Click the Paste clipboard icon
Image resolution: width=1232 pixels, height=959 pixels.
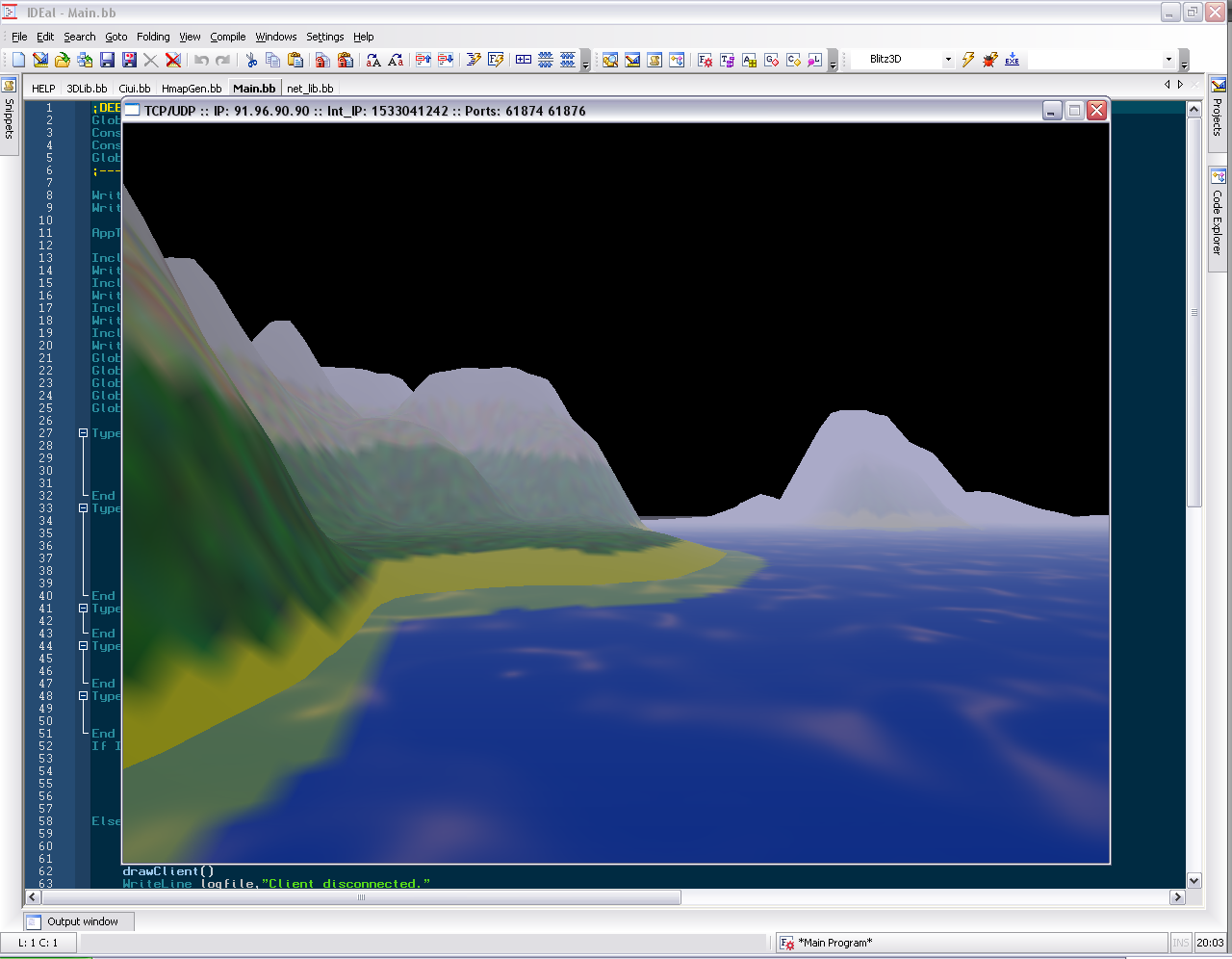tap(295, 60)
